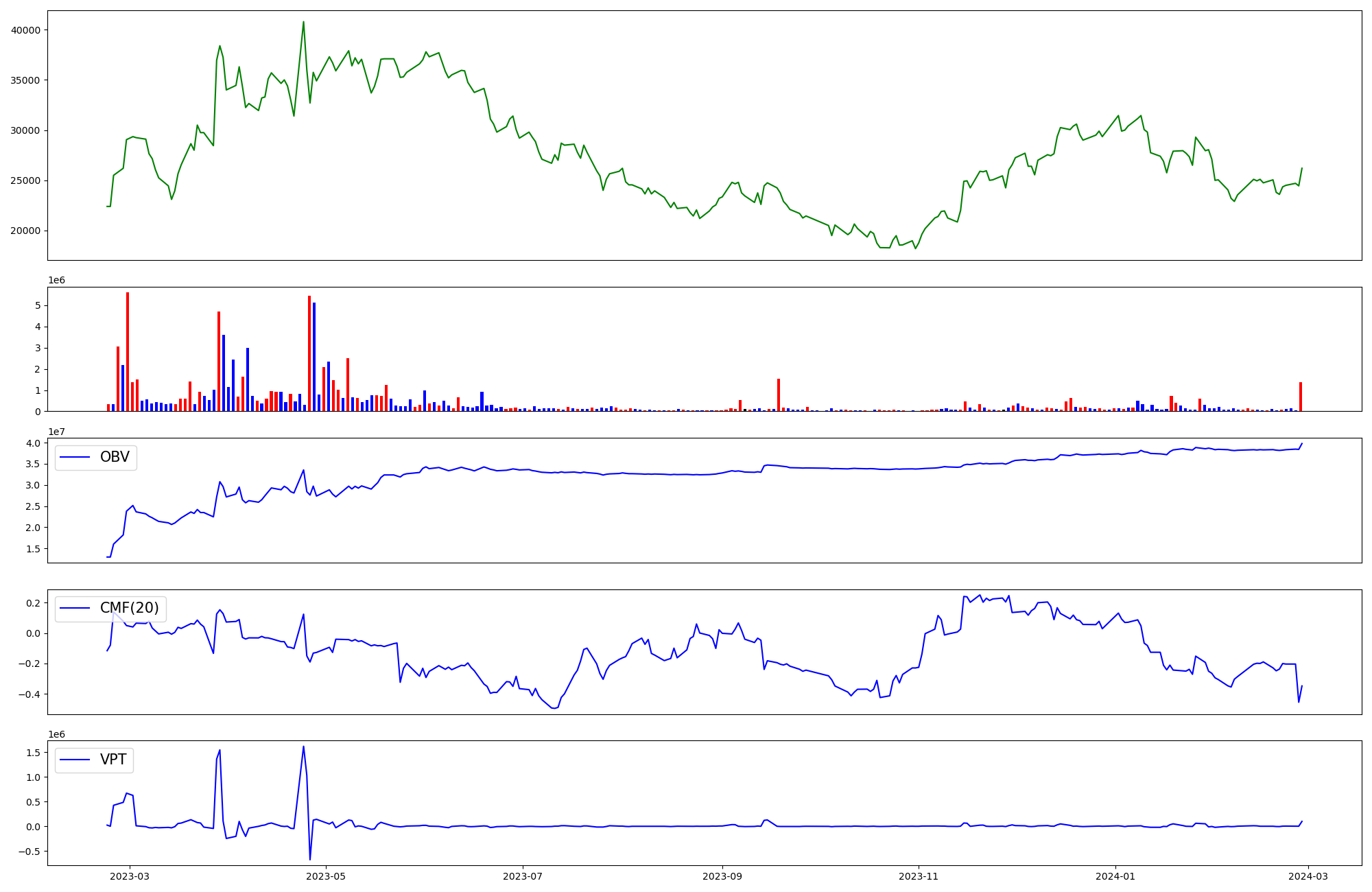Viewport: 1372px width, 892px height.
Task: Select the 2024-01 x-axis date label
Action: point(1115,876)
